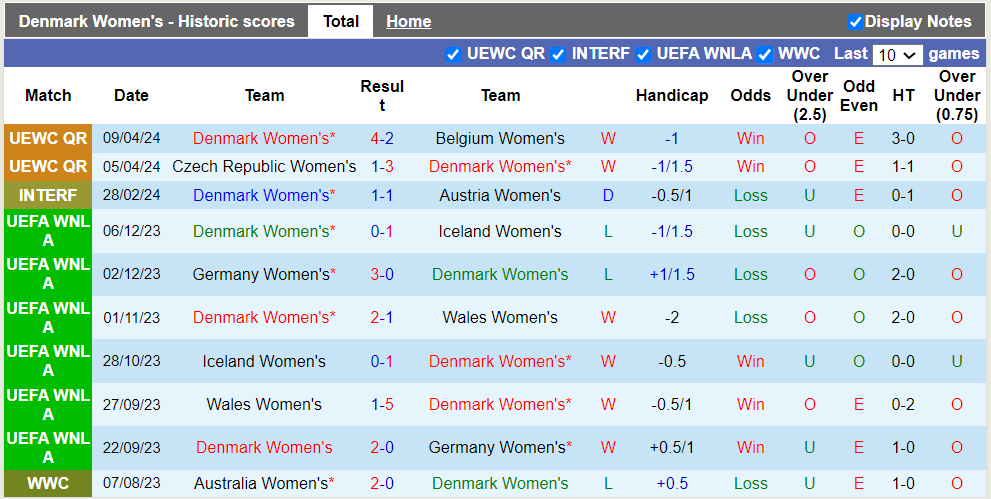This screenshot has height=499, width=991.
Task: Open the 1-5 Wales match result
Action: (382, 404)
